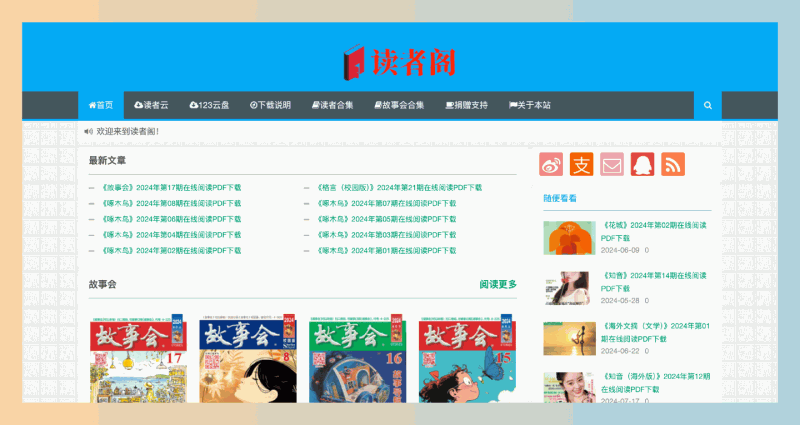Open 《啄木鸟》2024年第04期 link

tap(171, 235)
